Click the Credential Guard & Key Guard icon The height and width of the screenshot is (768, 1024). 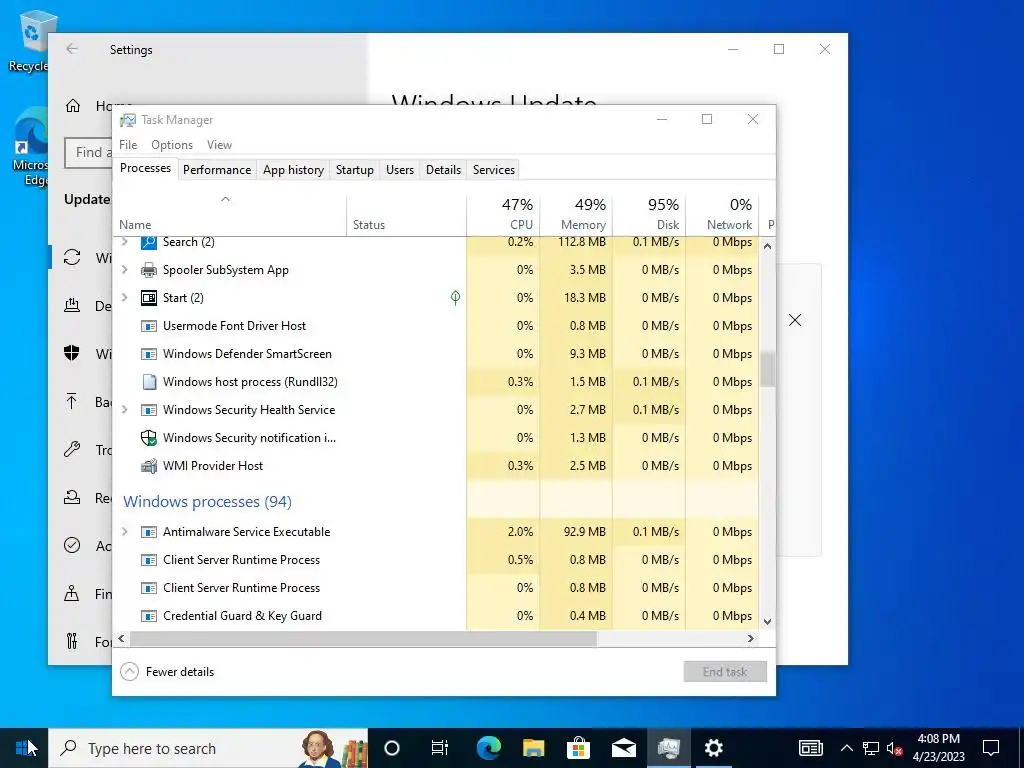pos(149,616)
